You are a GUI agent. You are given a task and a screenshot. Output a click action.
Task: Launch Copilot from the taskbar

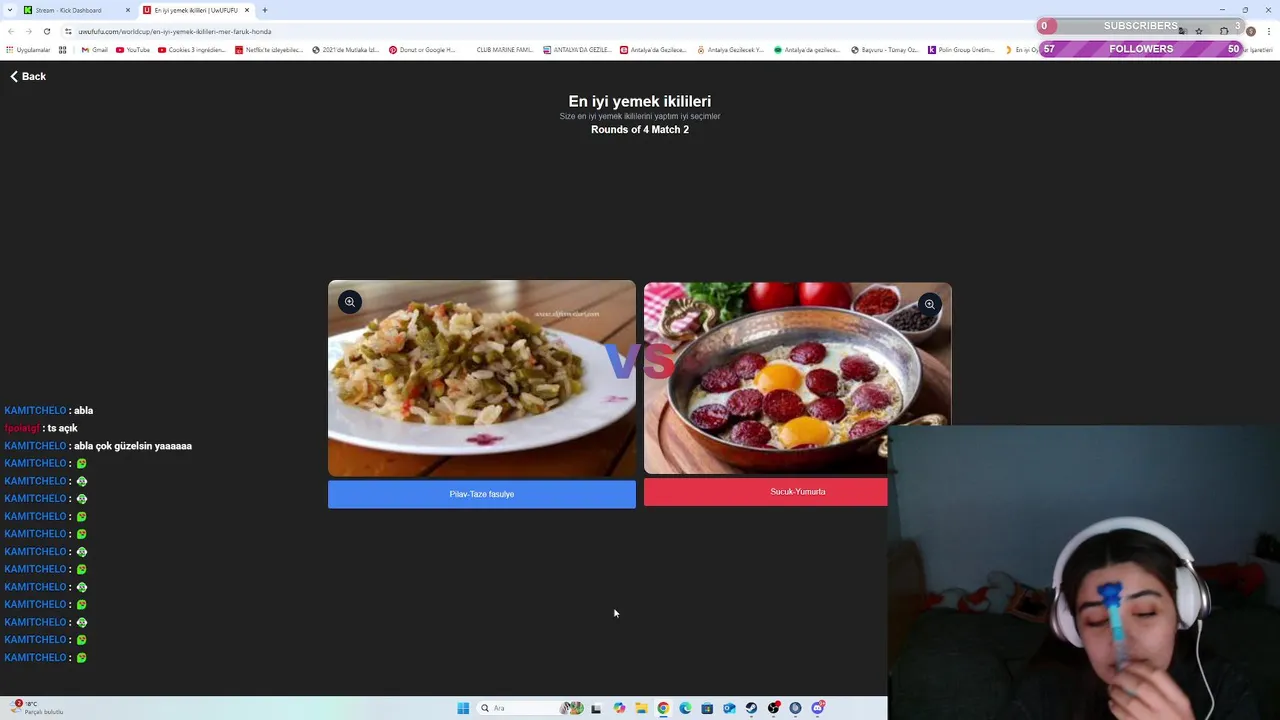click(619, 708)
